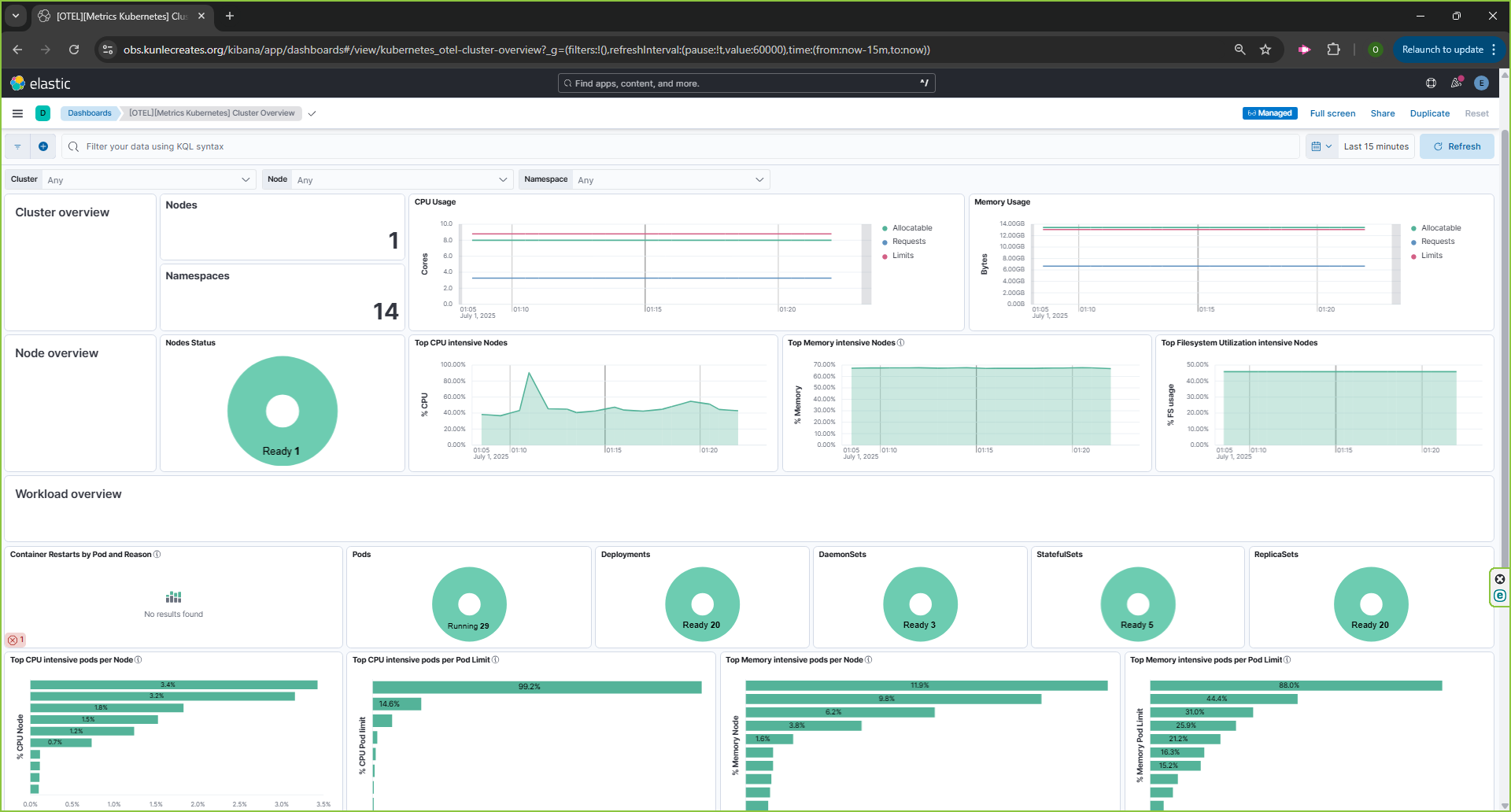Screen dimensions: 1511x812
Task: Open the filter options menu icon
Action: click(x=17, y=146)
